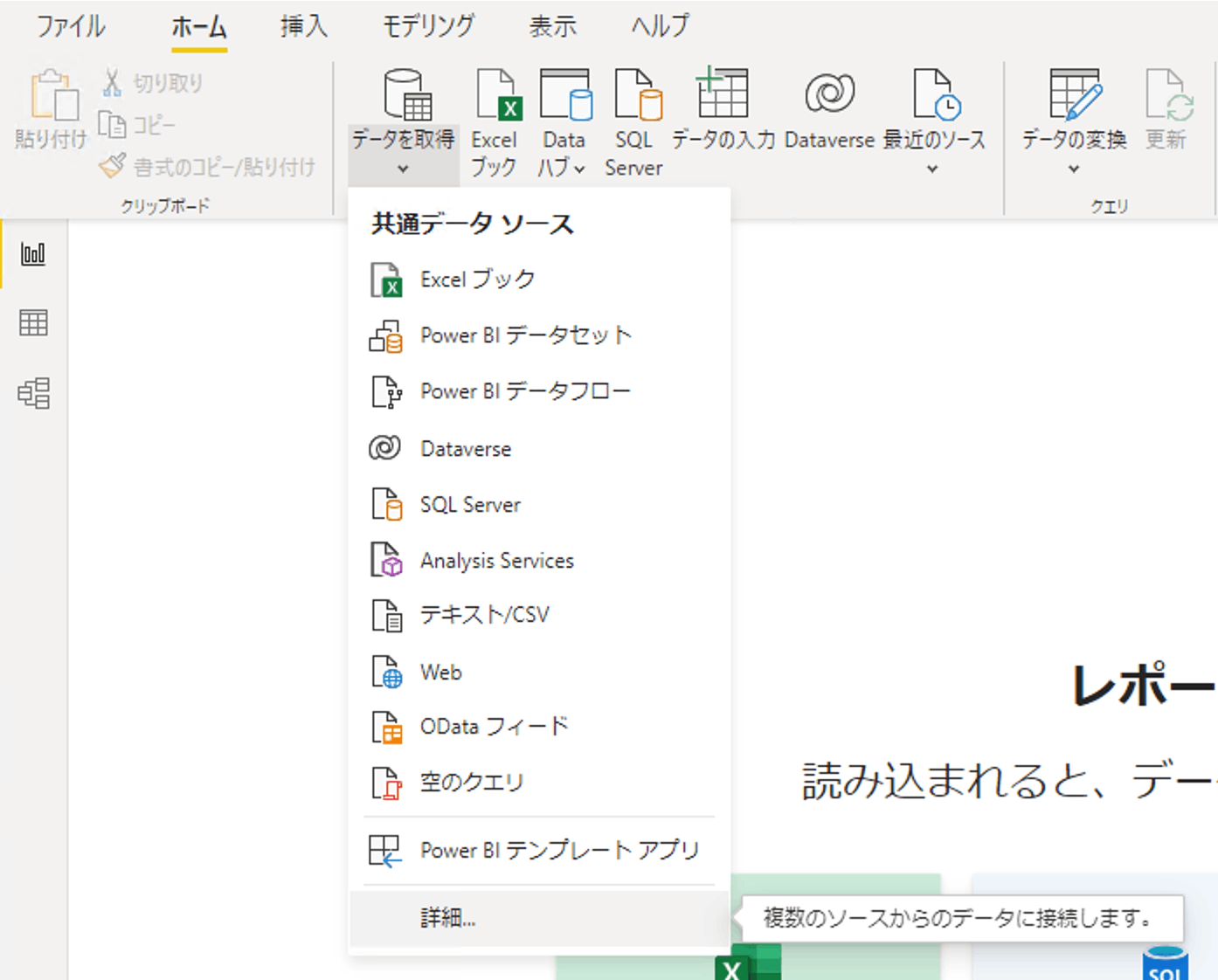
Task: Click the テンプレート アプリ arrow icon
Action: tap(385, 850)
